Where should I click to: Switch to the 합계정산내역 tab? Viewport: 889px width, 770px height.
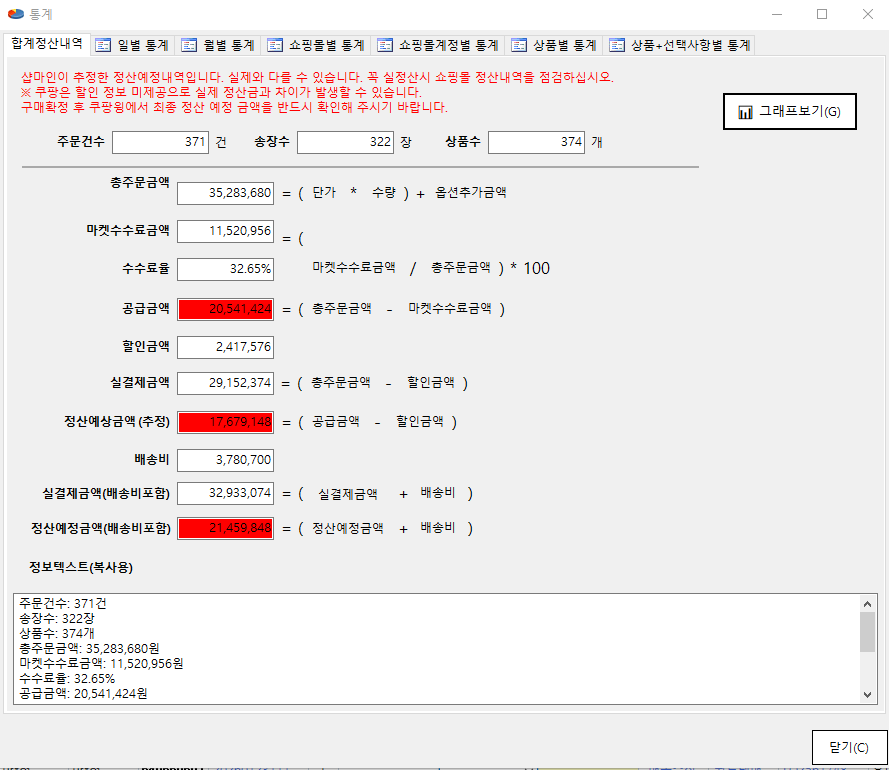tap(46, 44)
